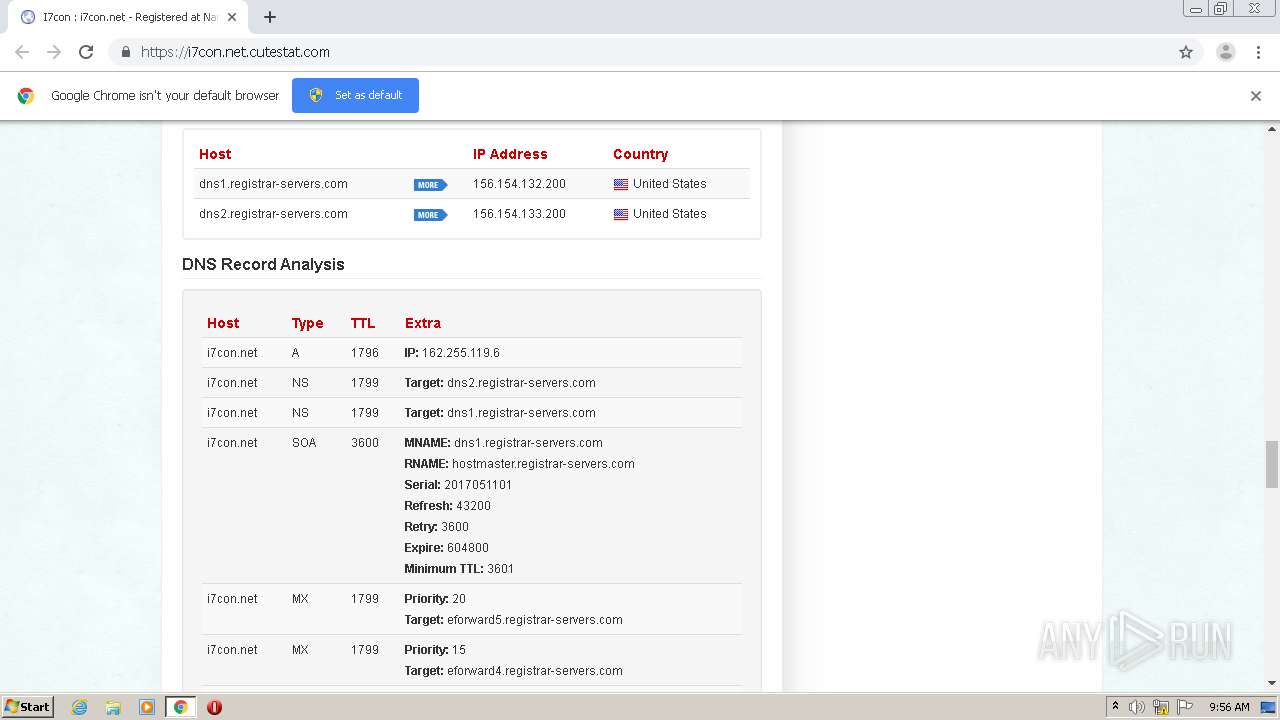Viewport: 1280px width, 720px height.
Task: Click the Extra column header
Action: (422, 323)
